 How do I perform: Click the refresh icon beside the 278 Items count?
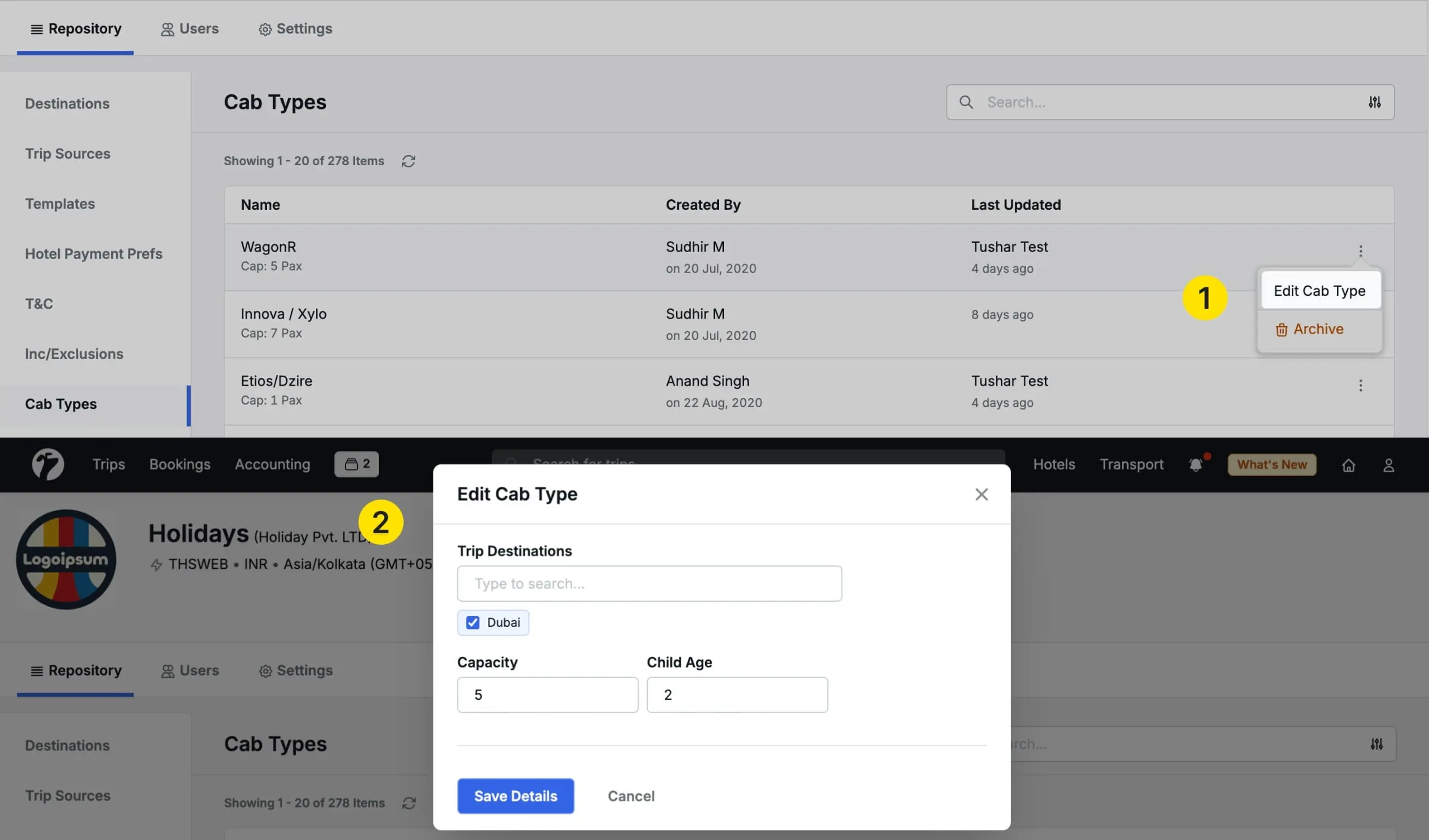408,161
